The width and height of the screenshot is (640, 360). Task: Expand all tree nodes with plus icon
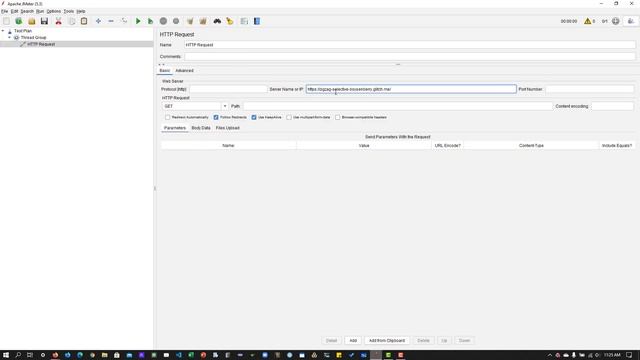98,21
